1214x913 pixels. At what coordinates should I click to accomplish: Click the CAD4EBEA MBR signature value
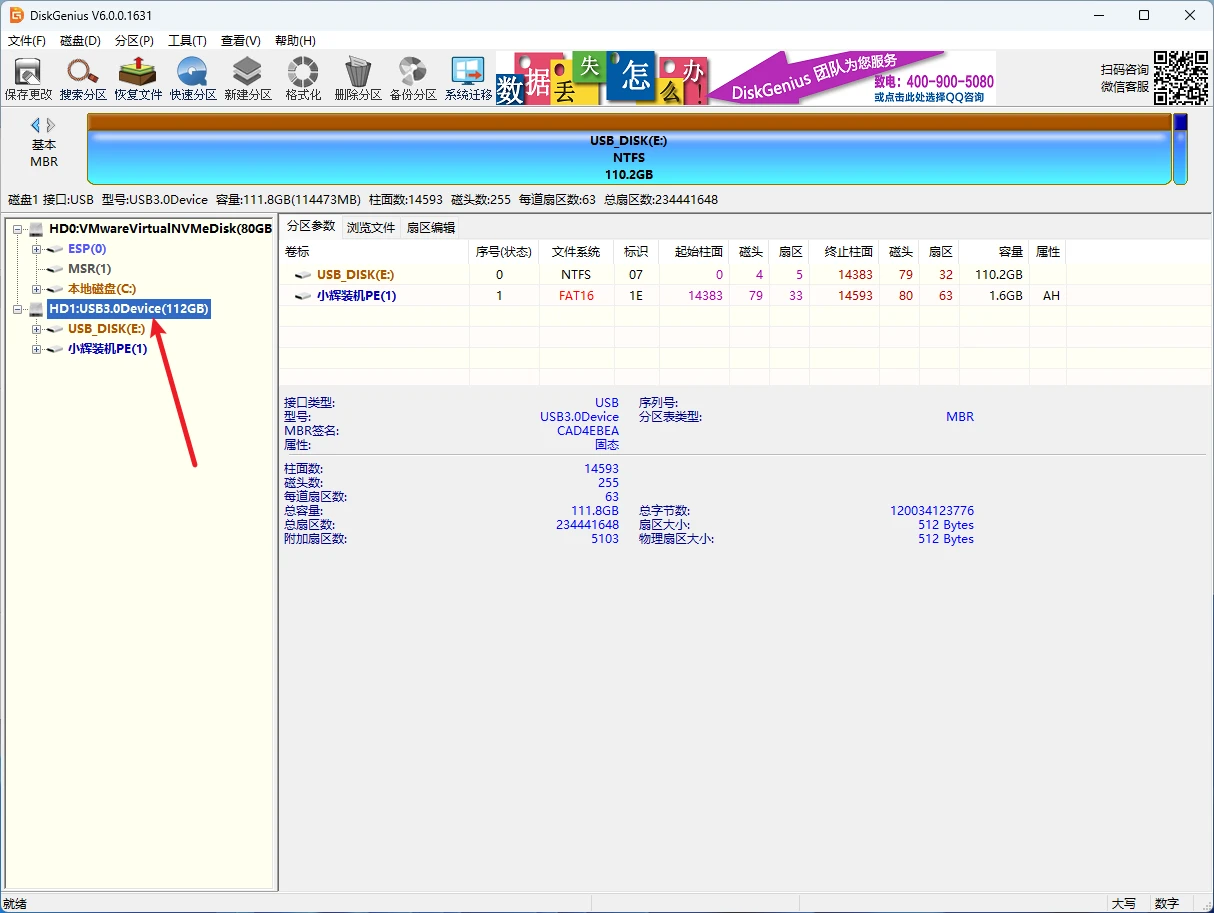(588, 431)
